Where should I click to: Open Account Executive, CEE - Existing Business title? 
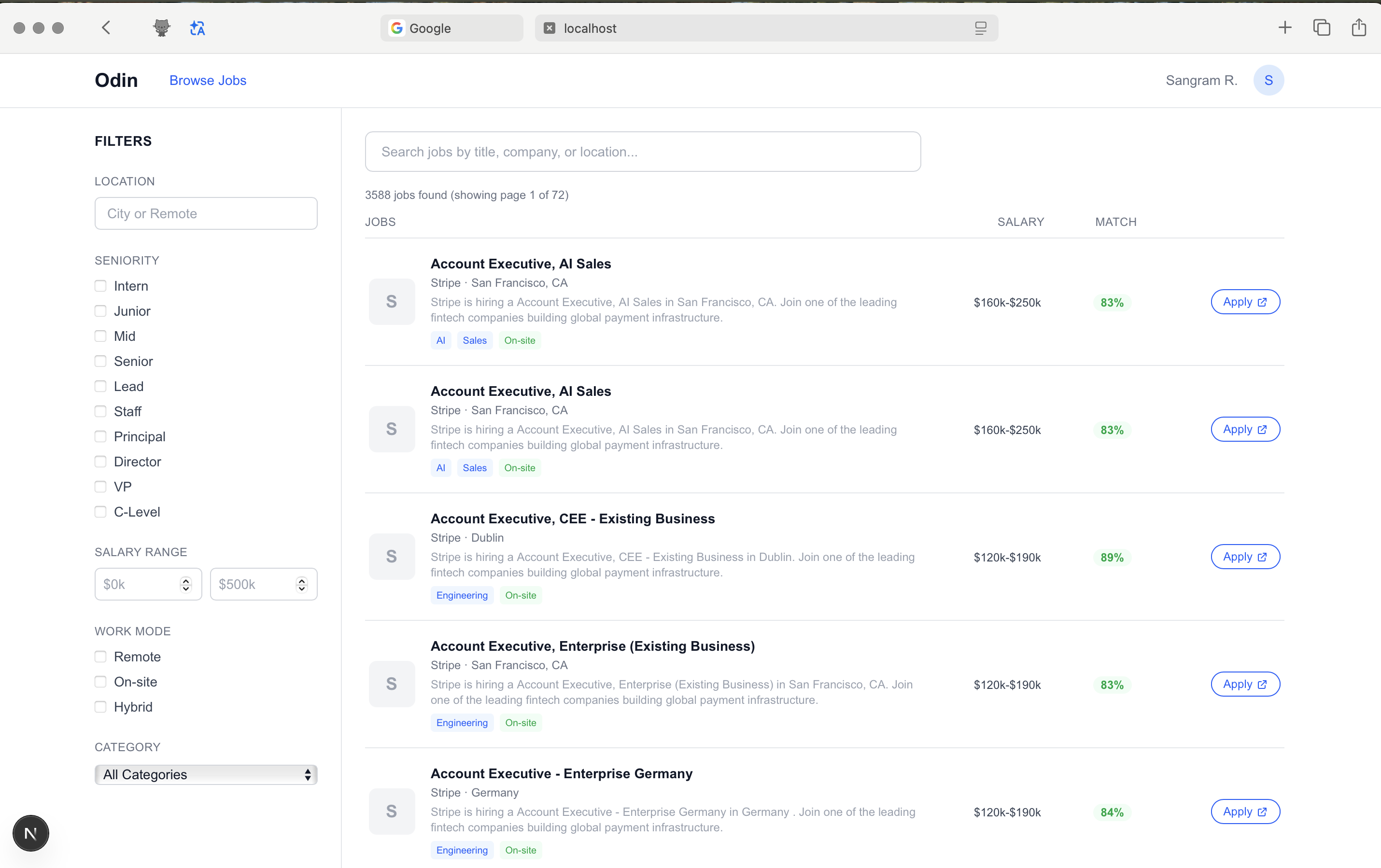tap(572, 518)
